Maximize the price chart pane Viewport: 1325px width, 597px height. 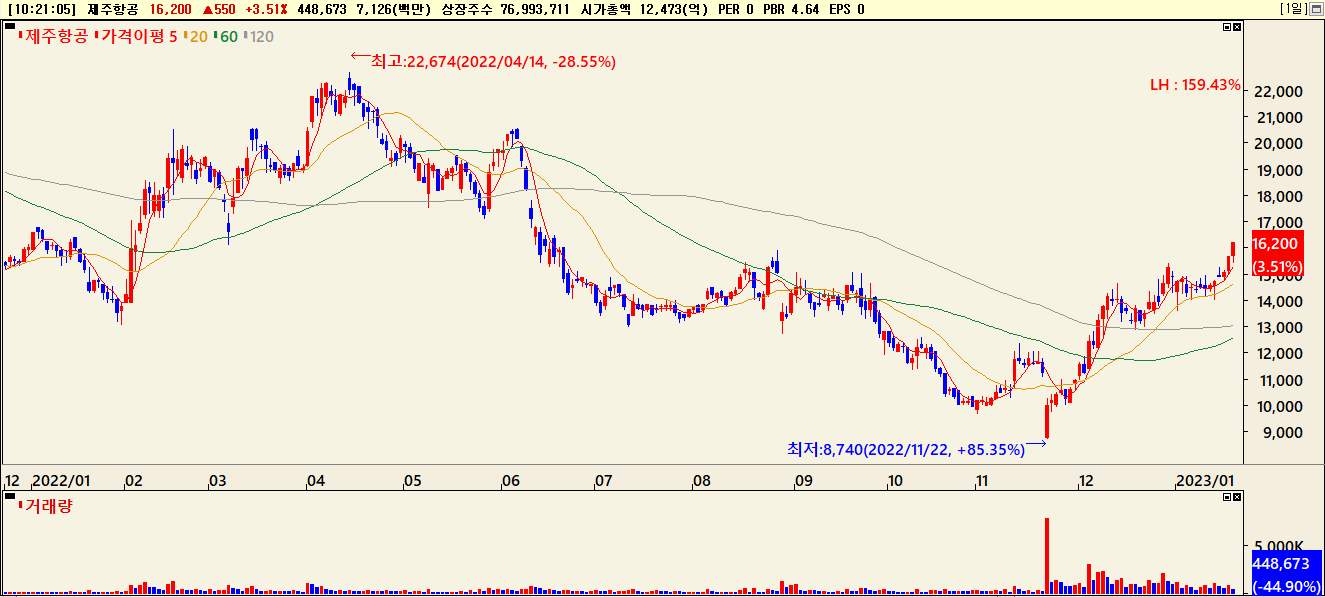(x=1228, y=28)
